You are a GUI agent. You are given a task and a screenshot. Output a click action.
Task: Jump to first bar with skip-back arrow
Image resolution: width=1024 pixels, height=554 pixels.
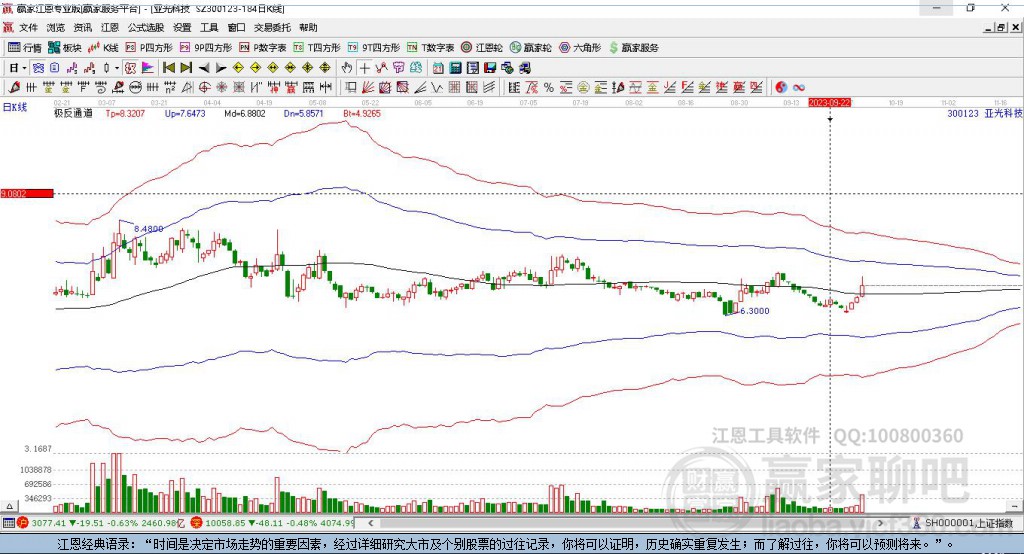pyautogui.click(x=168, y=68)
